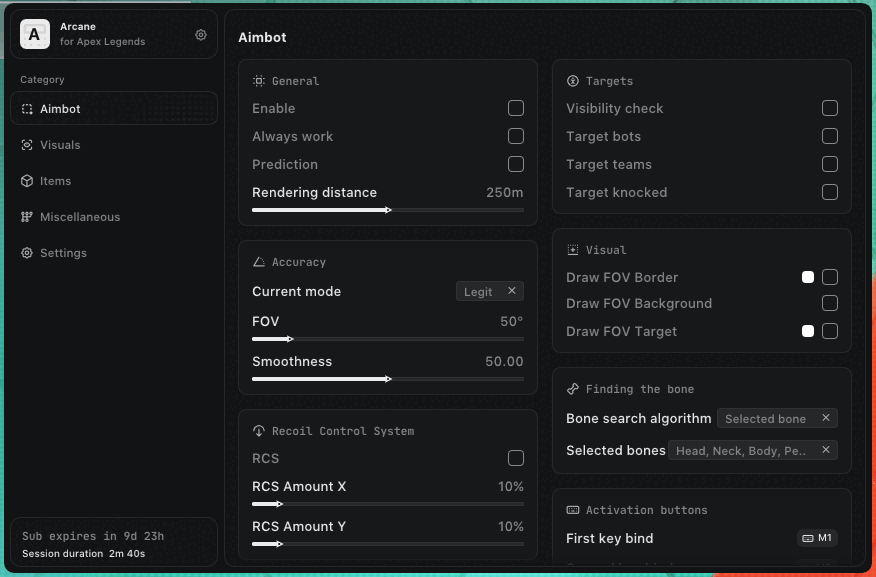The image size is (876, 577).
Task: Click the gear icon beside Arcane title
Action: 201,35
